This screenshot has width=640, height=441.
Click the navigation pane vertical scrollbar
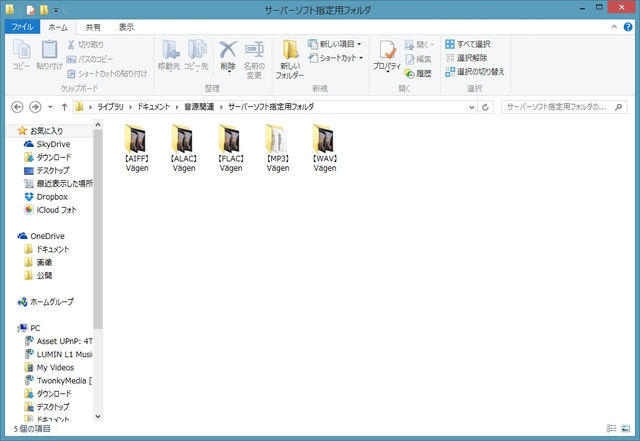tap(98, 250)
